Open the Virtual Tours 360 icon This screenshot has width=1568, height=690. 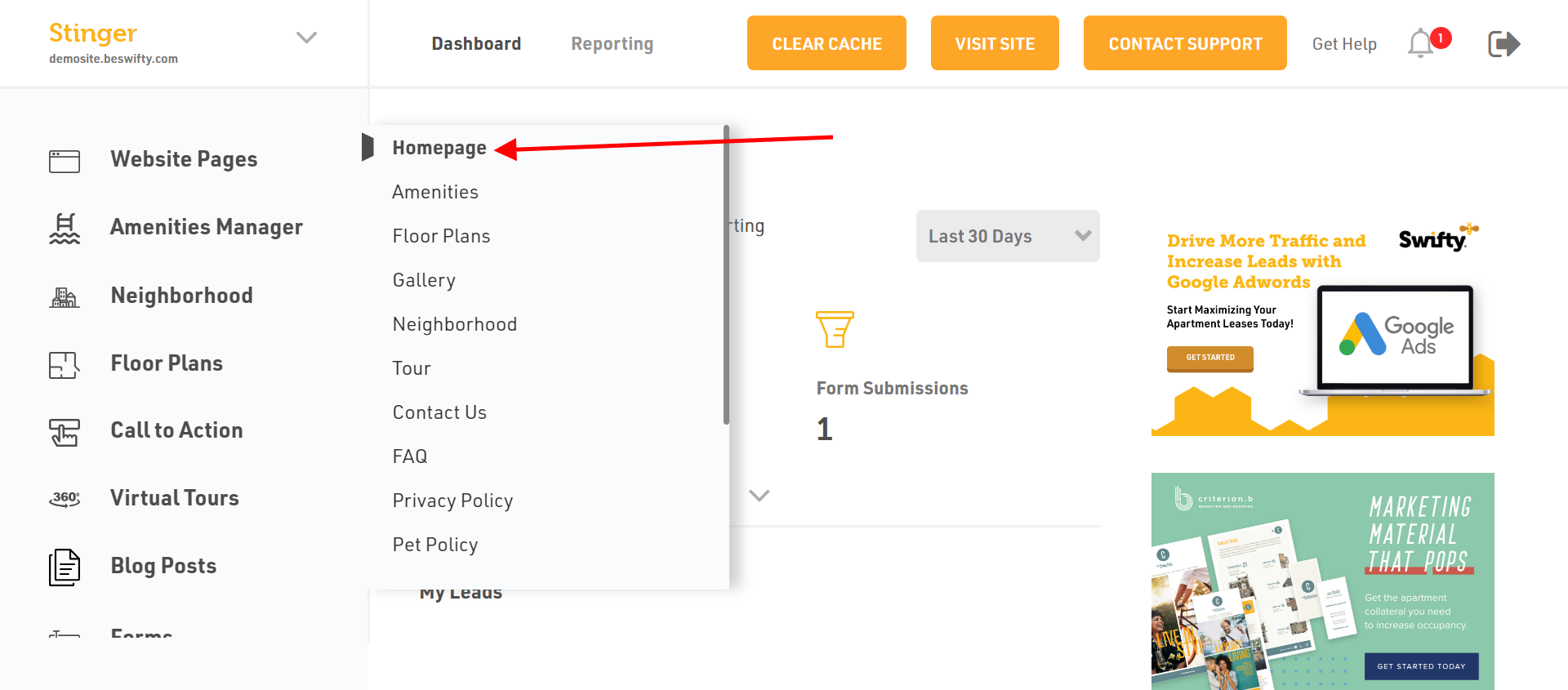65,499
